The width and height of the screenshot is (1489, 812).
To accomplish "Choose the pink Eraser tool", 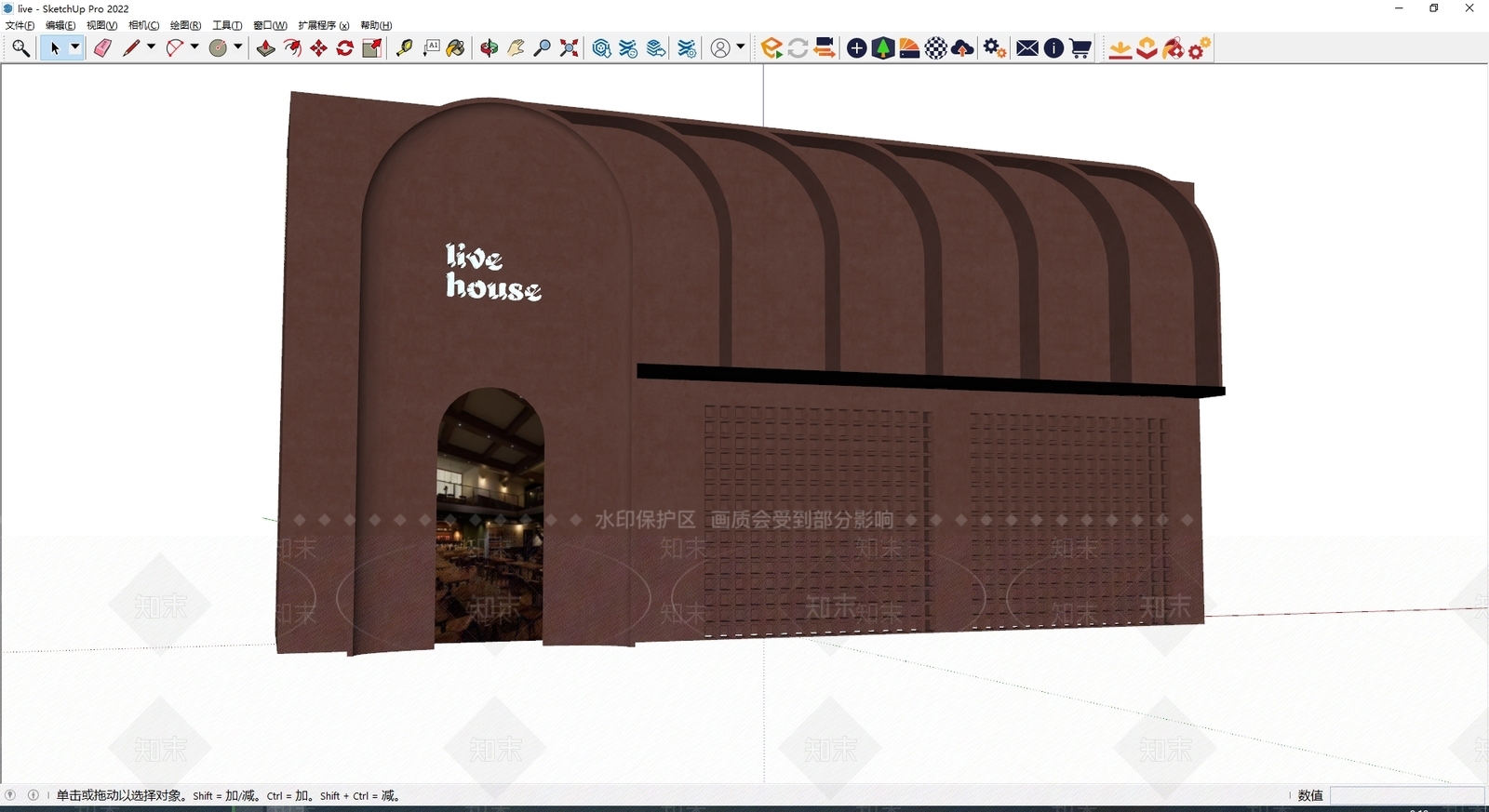I will 102,48.
